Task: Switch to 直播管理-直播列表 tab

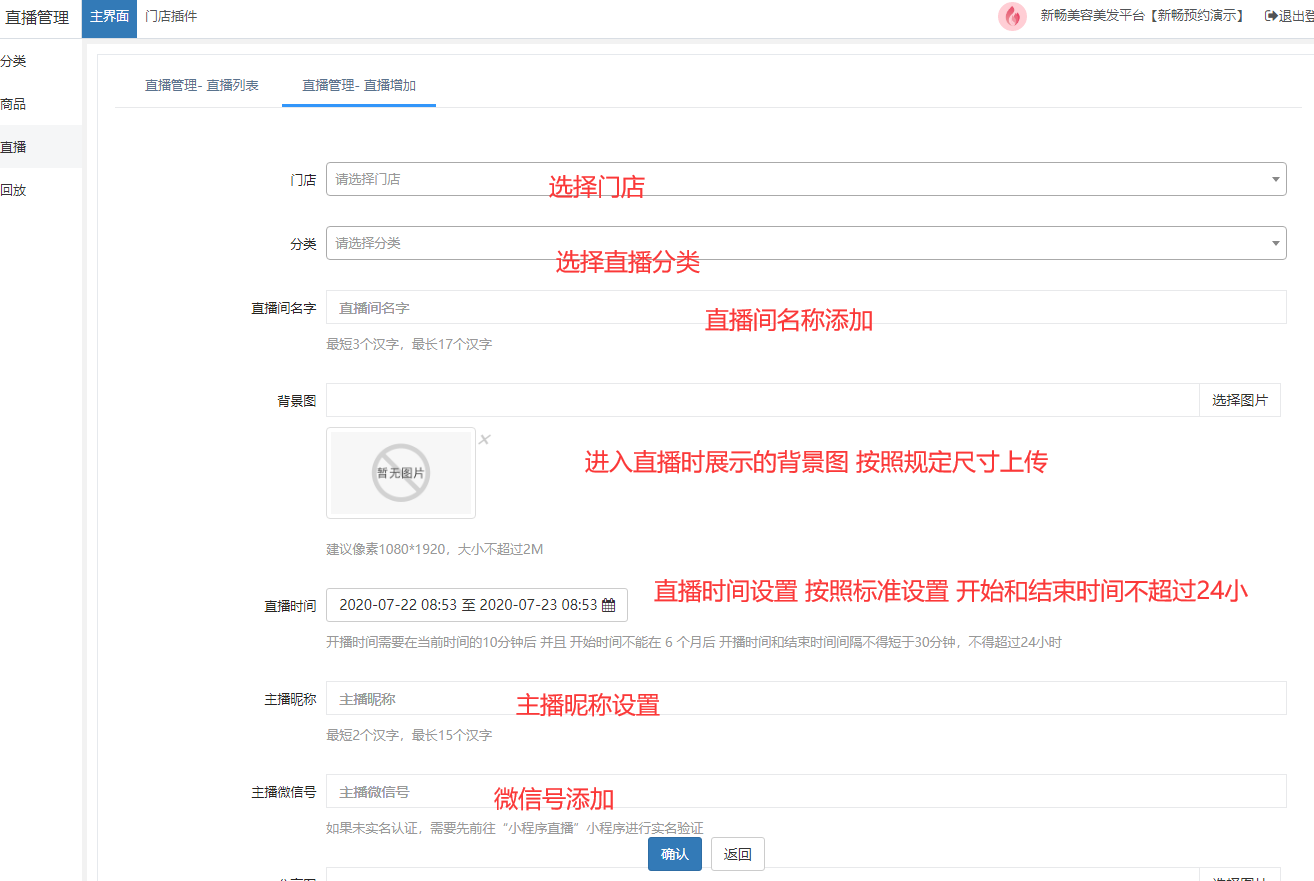Action: point(202,86)
